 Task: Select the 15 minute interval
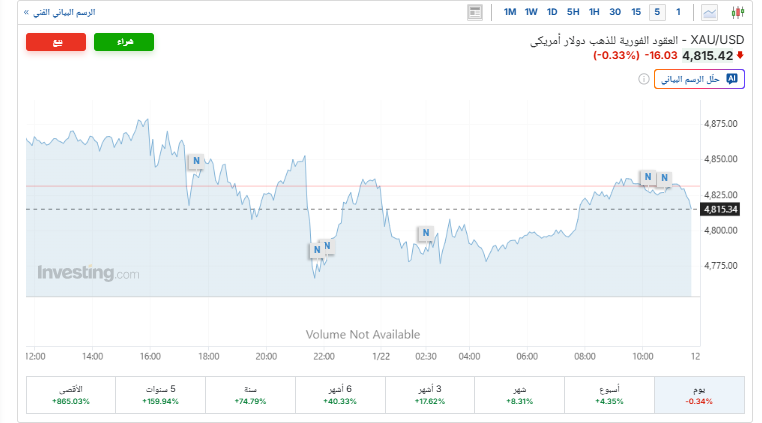636,12
